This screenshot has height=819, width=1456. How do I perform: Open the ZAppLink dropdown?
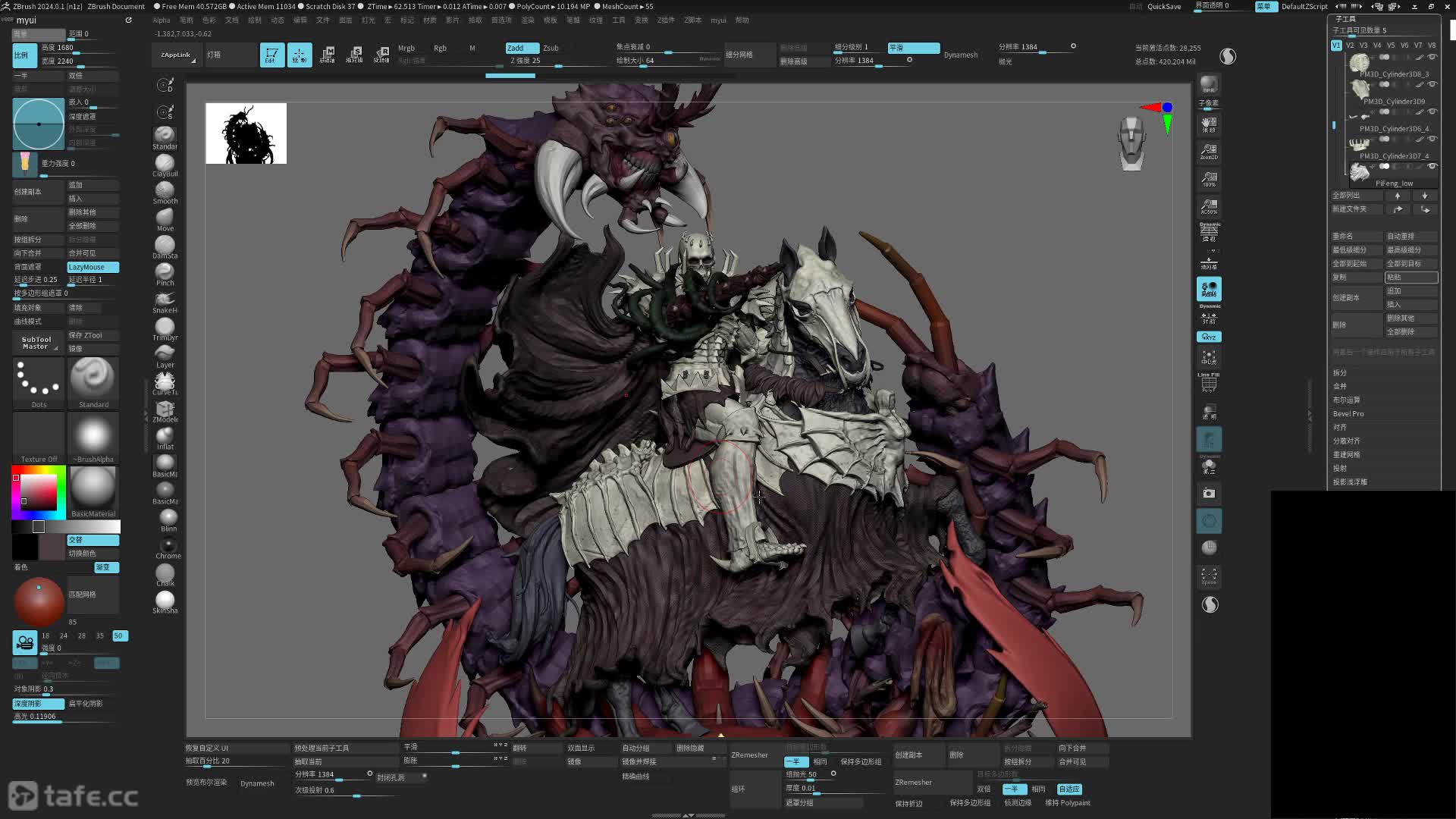176,55
